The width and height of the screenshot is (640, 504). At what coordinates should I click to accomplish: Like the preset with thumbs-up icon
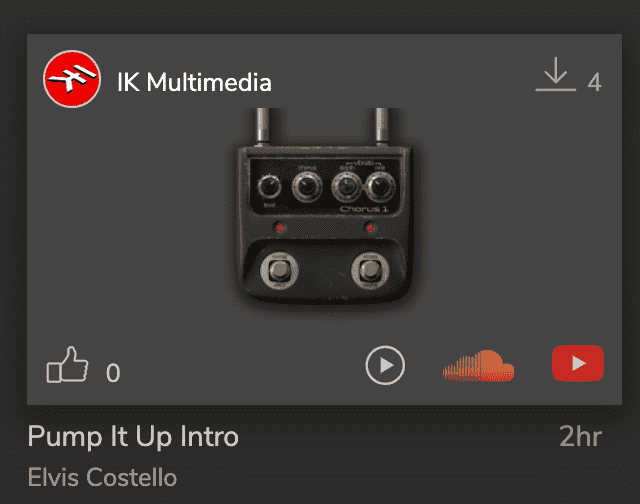pyautogui.click(x=67, y=366)
